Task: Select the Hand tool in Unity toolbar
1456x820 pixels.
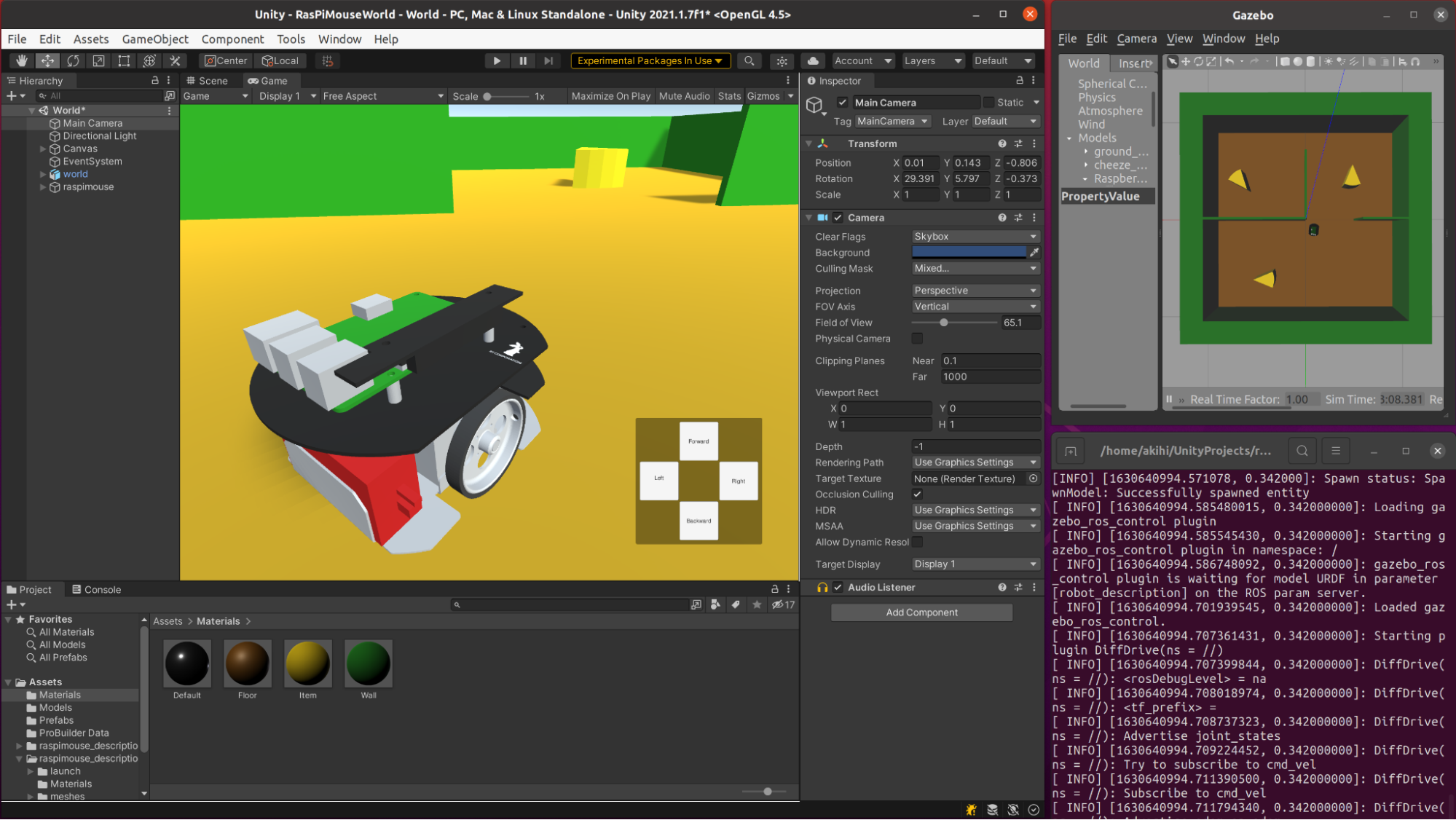Action: click(22, 60)
